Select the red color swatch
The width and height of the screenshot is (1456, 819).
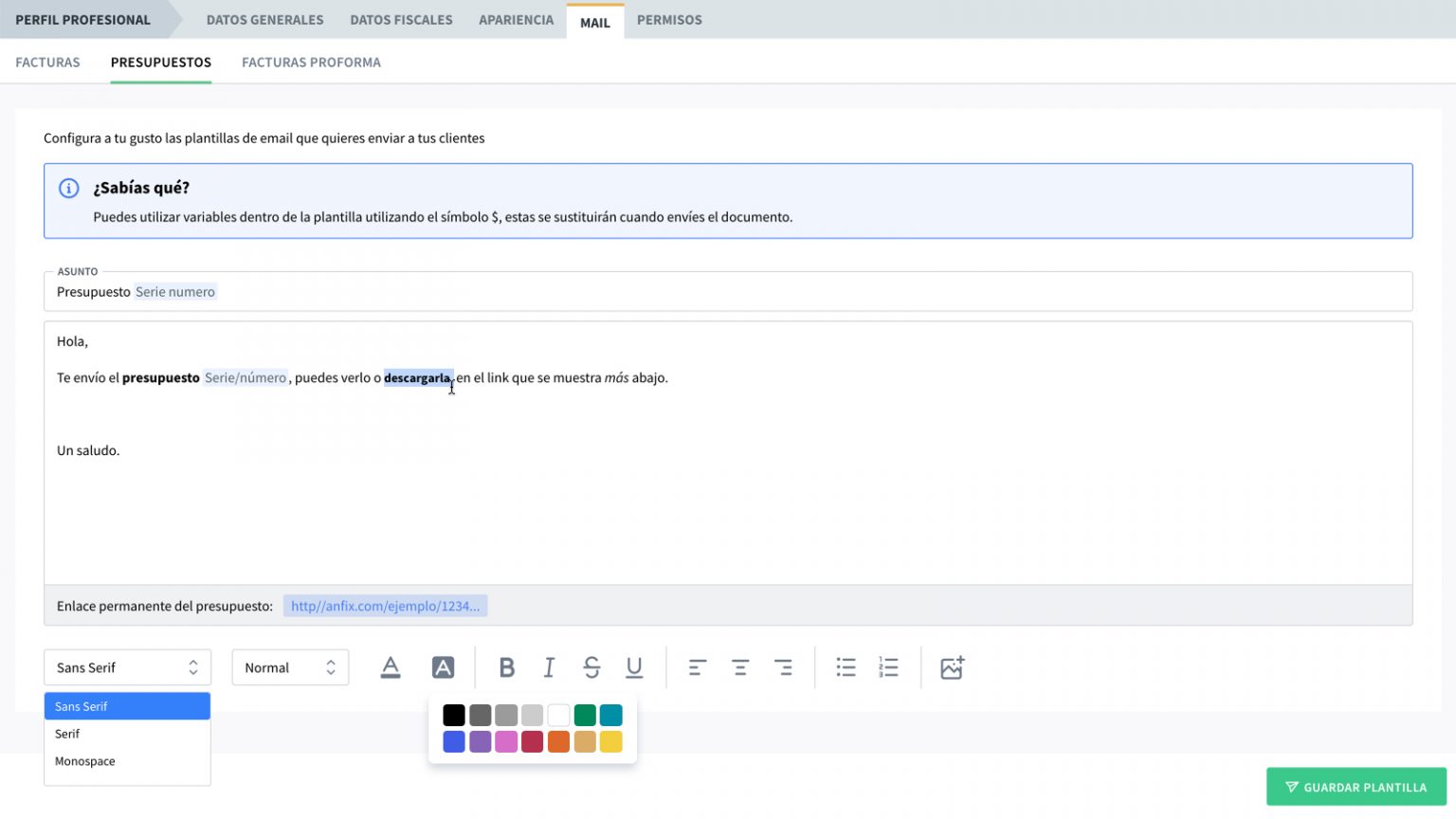(x=532, y=741)
